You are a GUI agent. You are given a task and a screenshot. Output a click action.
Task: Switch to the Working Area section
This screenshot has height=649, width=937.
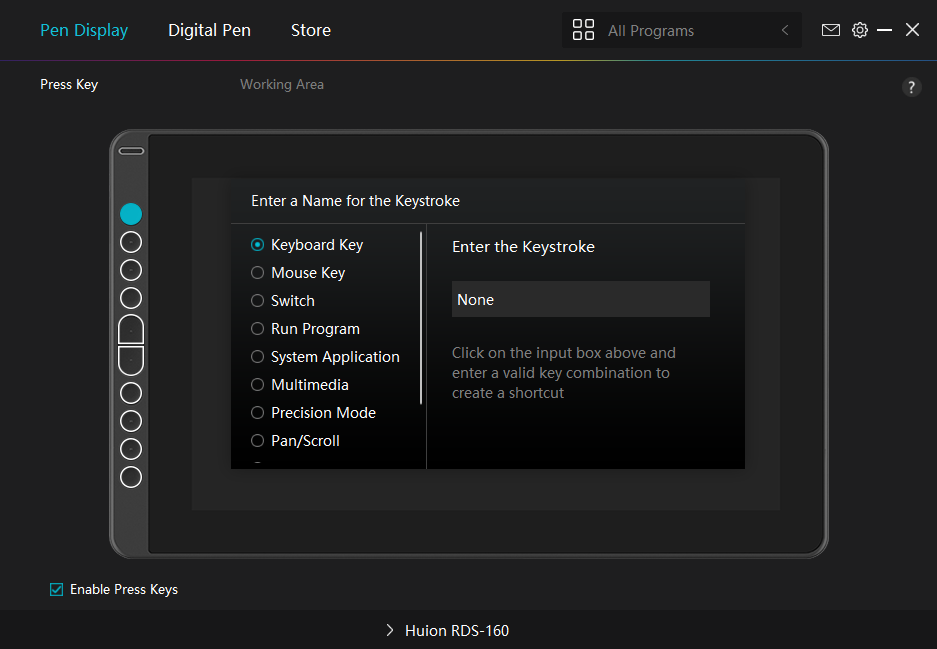click(x=281, y=84)
